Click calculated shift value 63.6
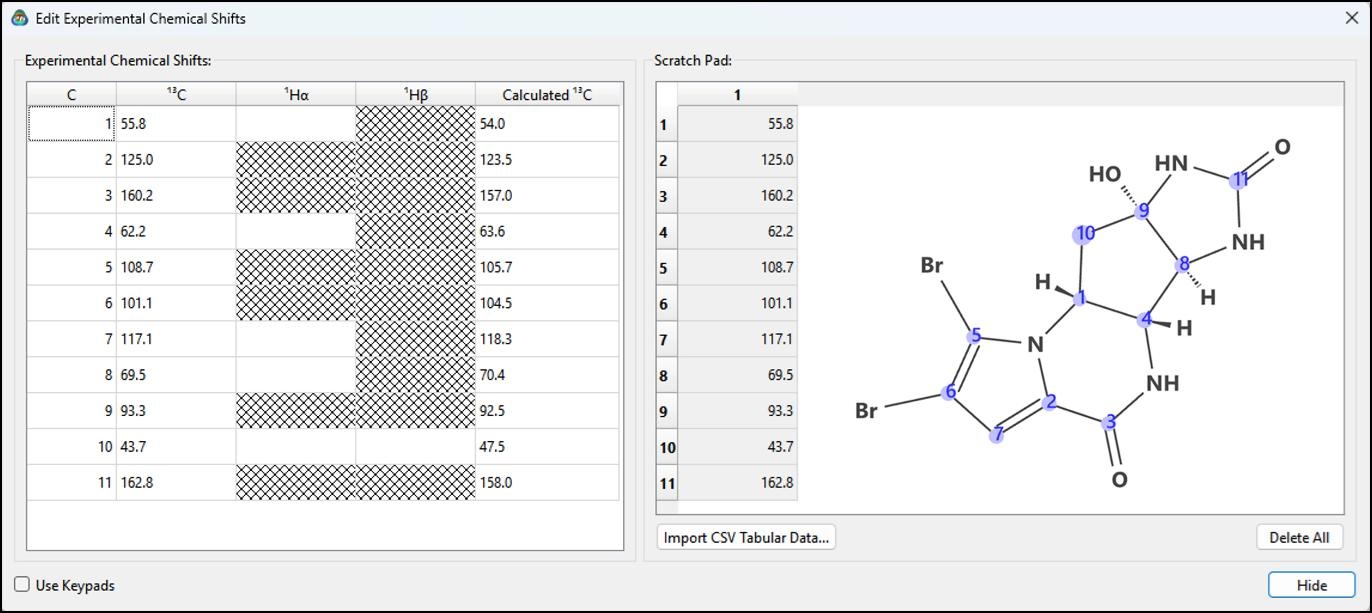Screen dimensions: 1372x613 click(x=547, y=232)
